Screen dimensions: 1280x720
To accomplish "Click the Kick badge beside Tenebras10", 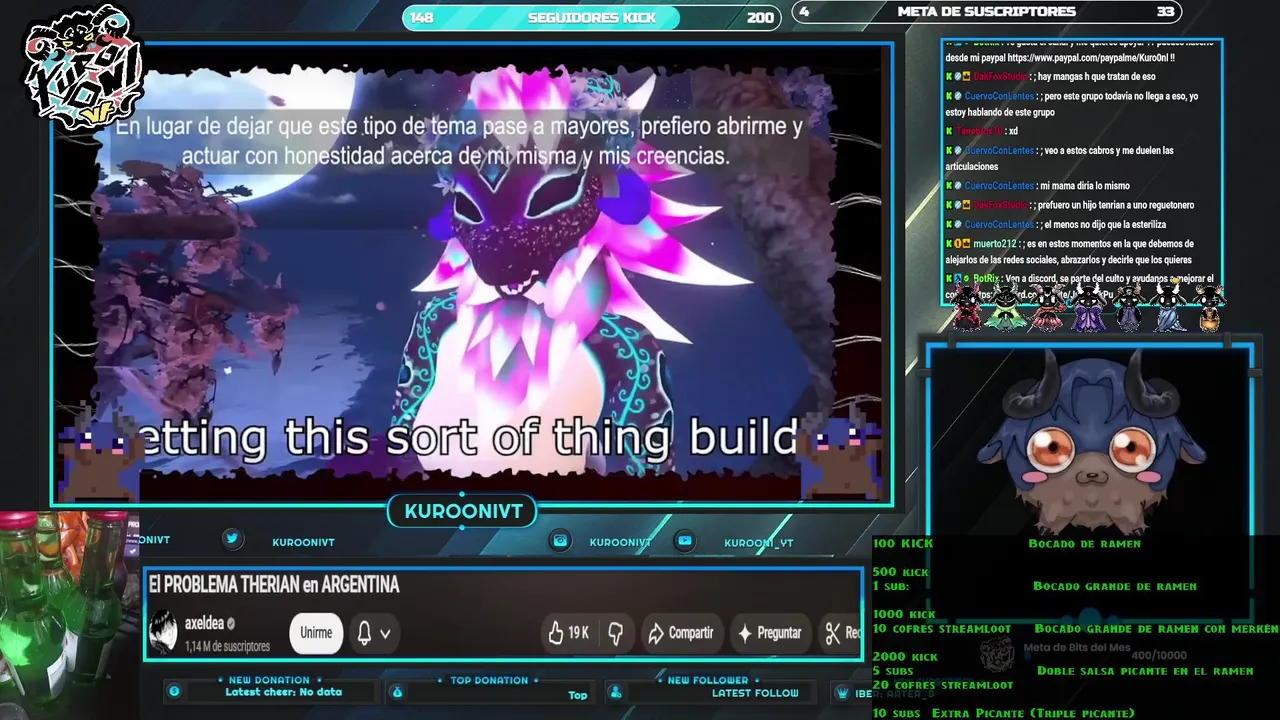I will pyautogui.click(x=949, y=131).
